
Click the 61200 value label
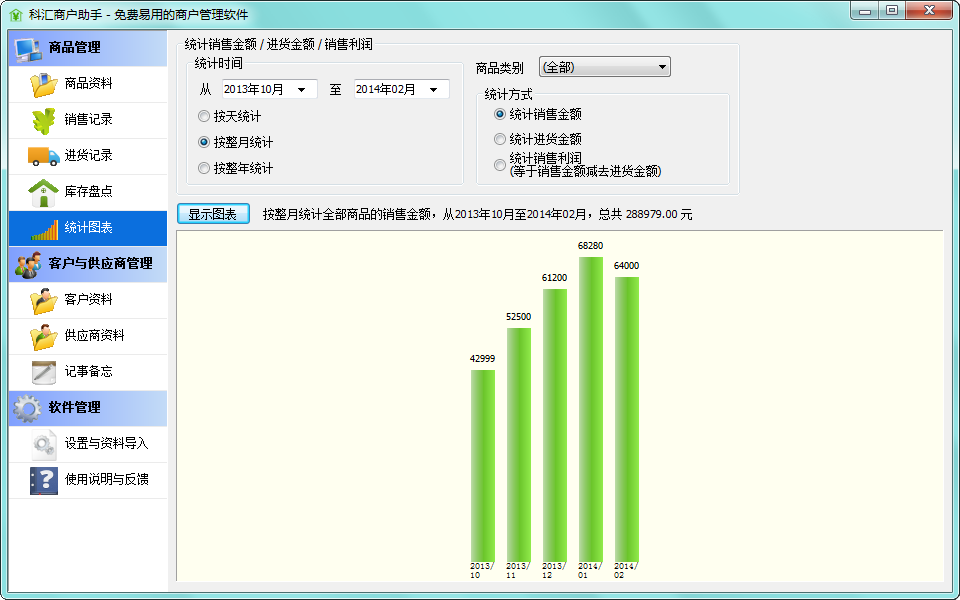point(555,278)
